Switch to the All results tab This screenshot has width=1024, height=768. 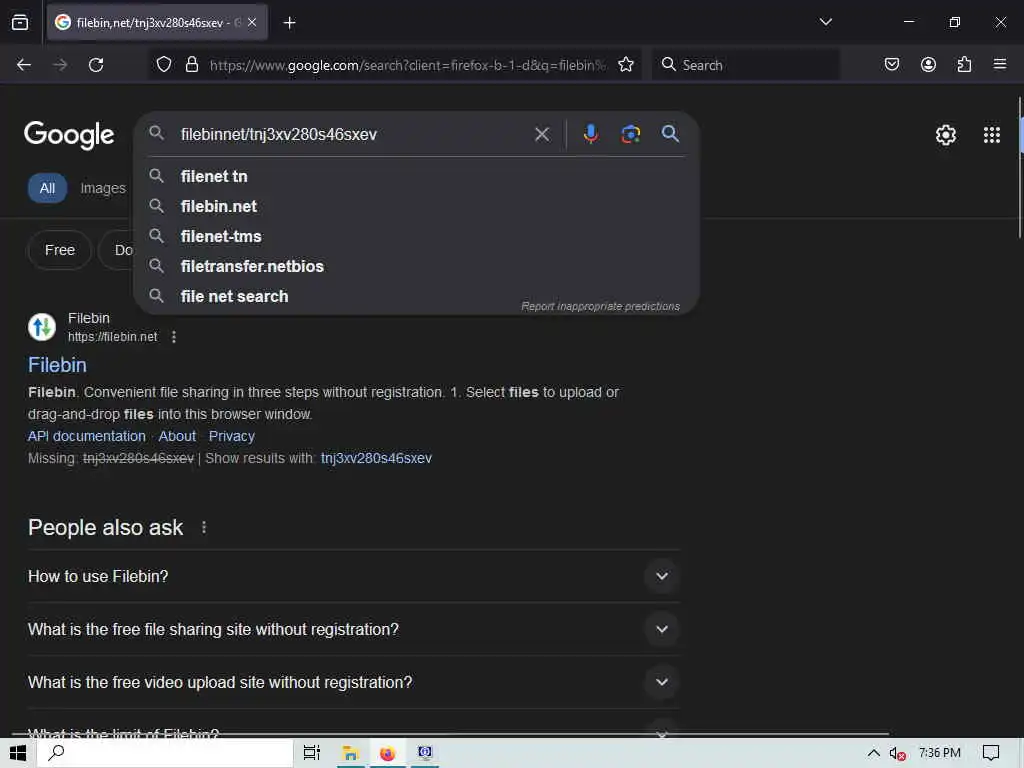pyautogui.click(x=47, y=188)
